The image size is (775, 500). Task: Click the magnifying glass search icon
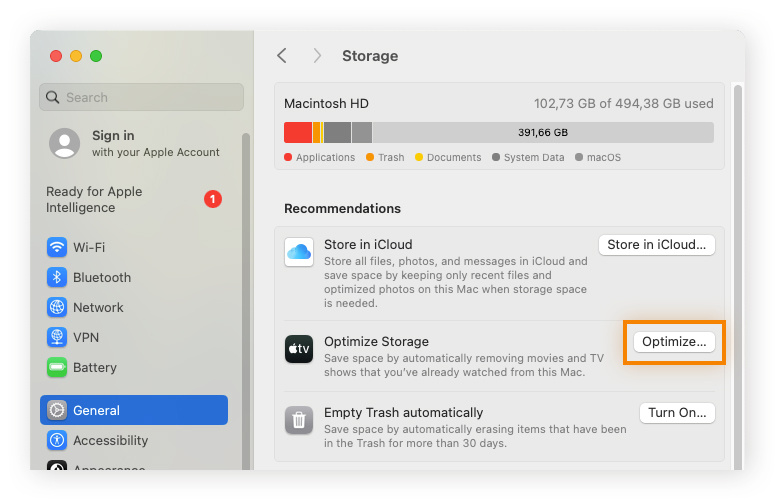click(x=52, y=97)
